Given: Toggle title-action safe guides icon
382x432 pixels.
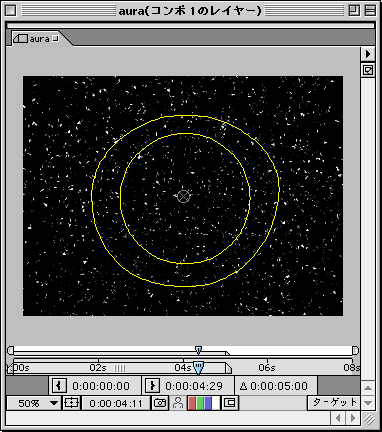Looking at the screenshot, I should click(71, 403).
